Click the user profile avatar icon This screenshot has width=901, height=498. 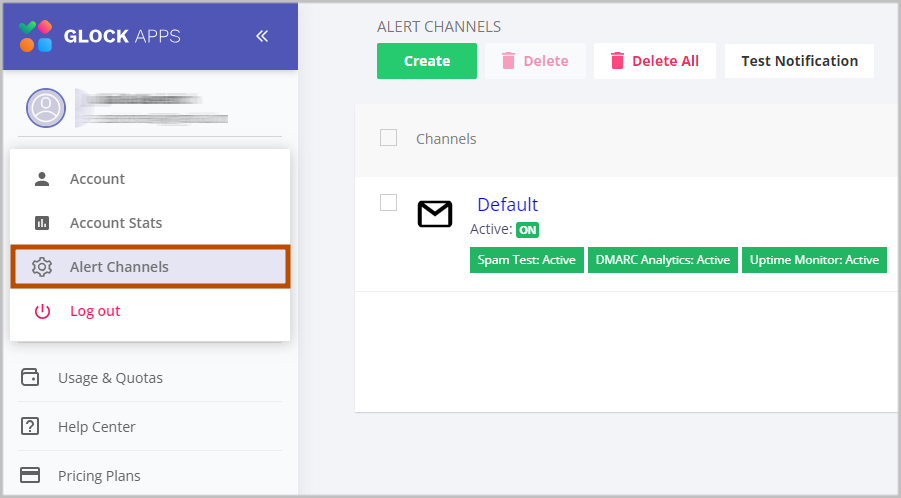coord(46,107)
